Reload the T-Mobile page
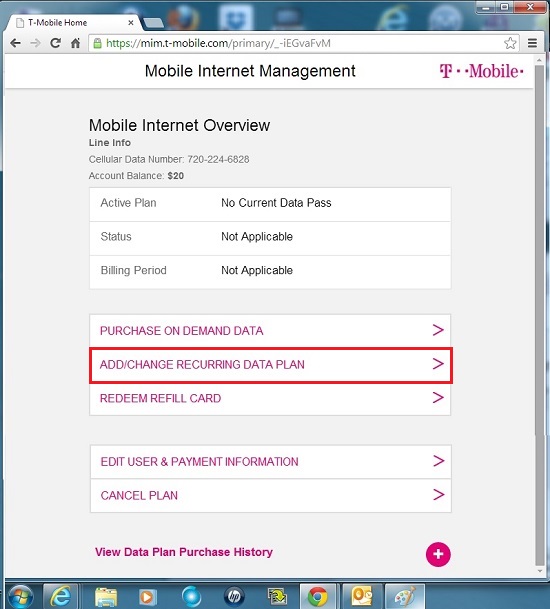The image size is (550, 609). [x=56, y=43]
